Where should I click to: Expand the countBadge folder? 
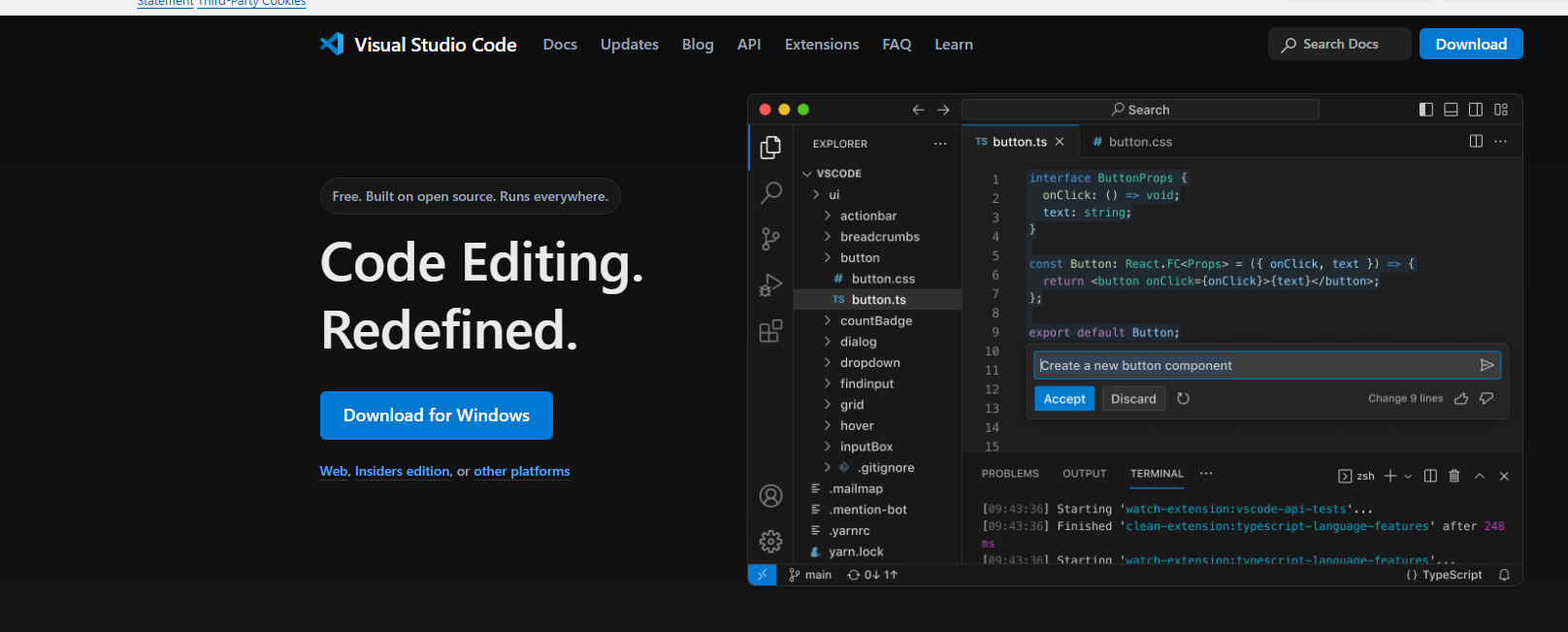[828, 320]
